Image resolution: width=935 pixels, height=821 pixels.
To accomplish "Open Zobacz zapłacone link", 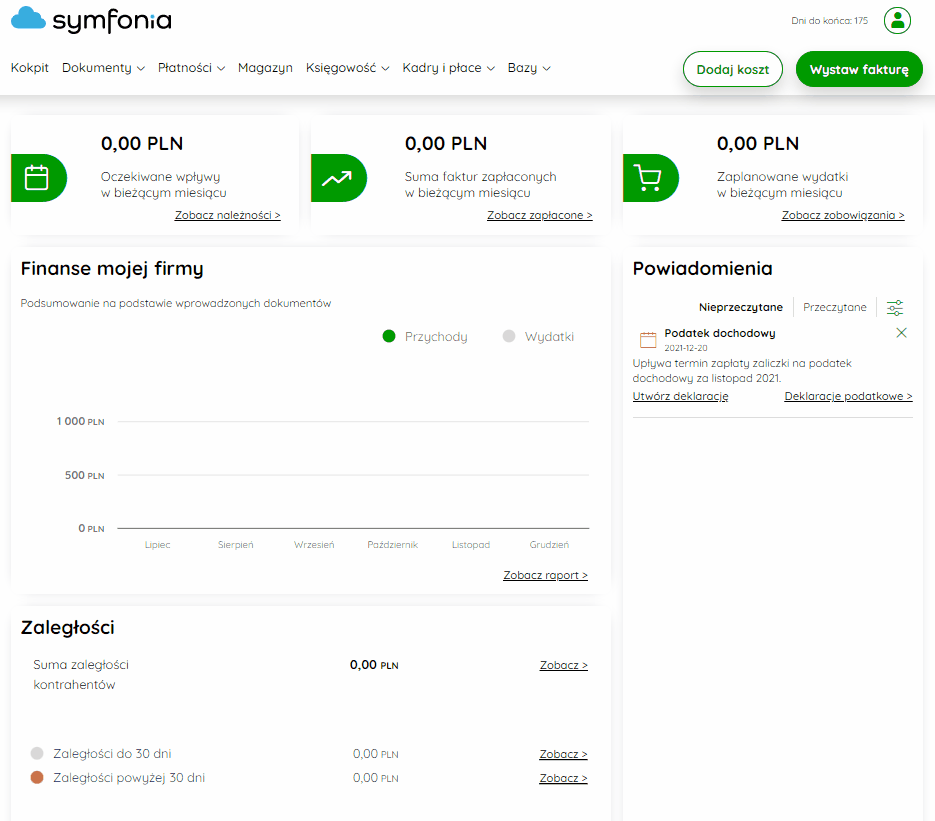I will pyautogui.click(x=540, y=215).
